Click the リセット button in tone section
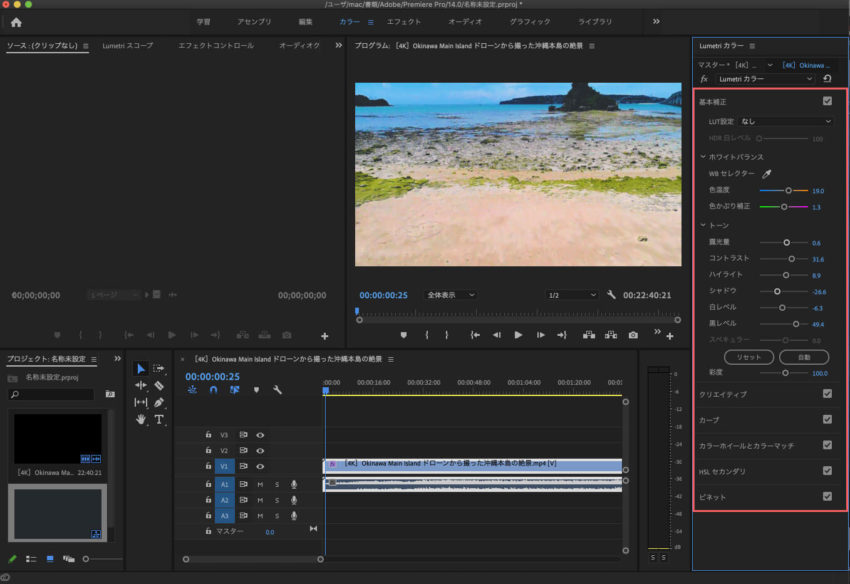Image resolution: width=850 pixels, height=584 pixels. pyautogui.click(x=749, y=357)
